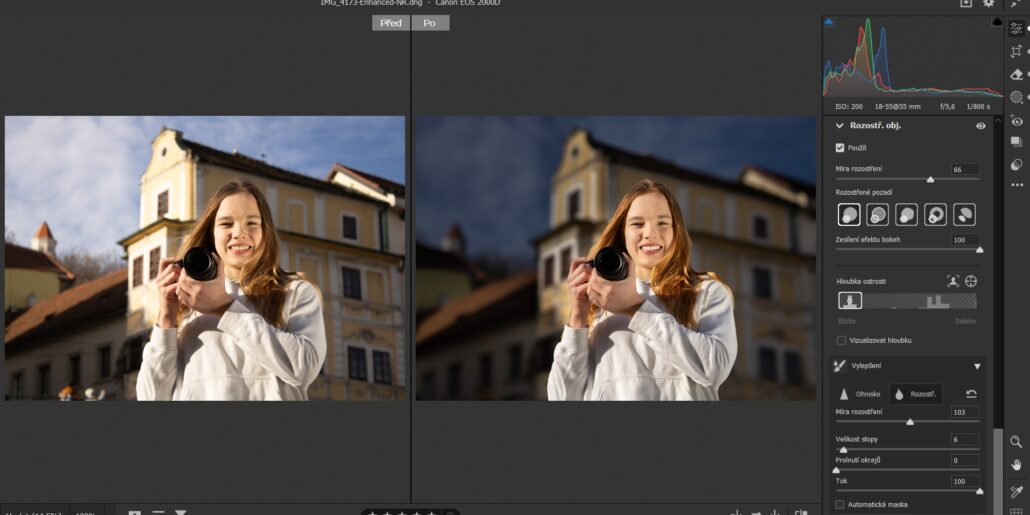Edit the Zesílení efektu bokeh value field
The width and height of the screenshot is (1030, 515).
point(965,240)
